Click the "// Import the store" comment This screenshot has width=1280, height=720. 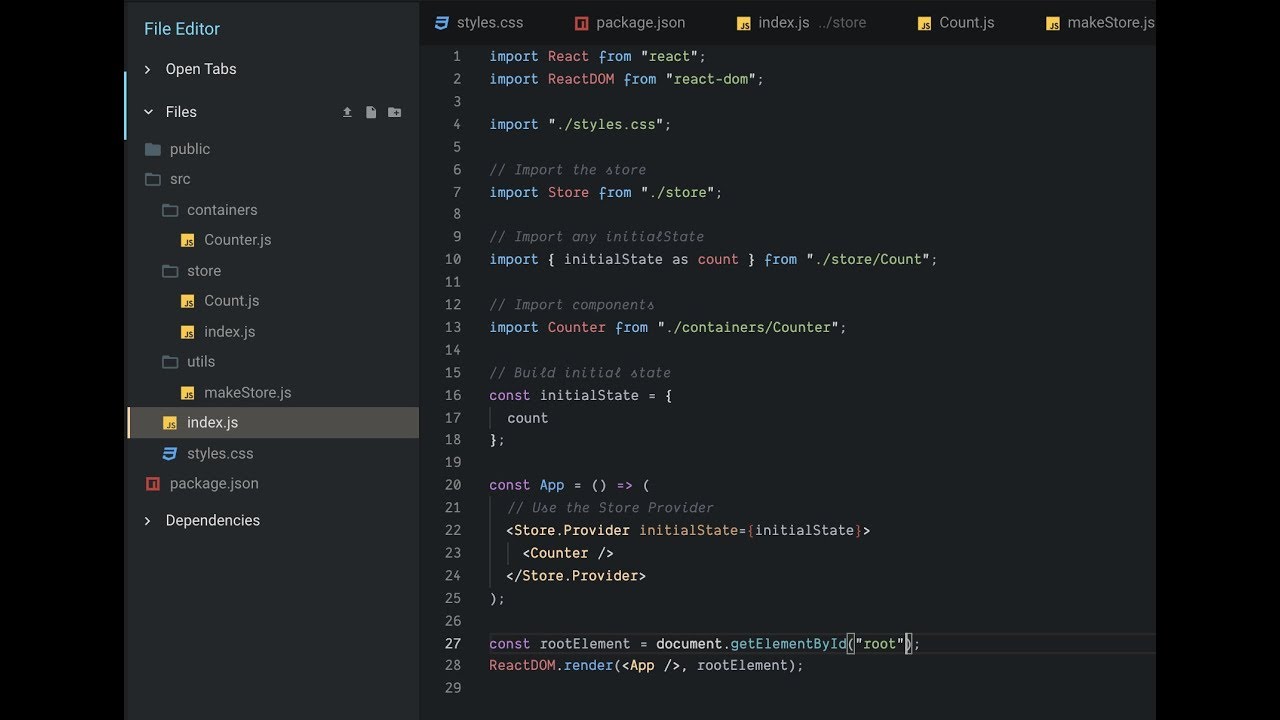(x=568, y=170)
